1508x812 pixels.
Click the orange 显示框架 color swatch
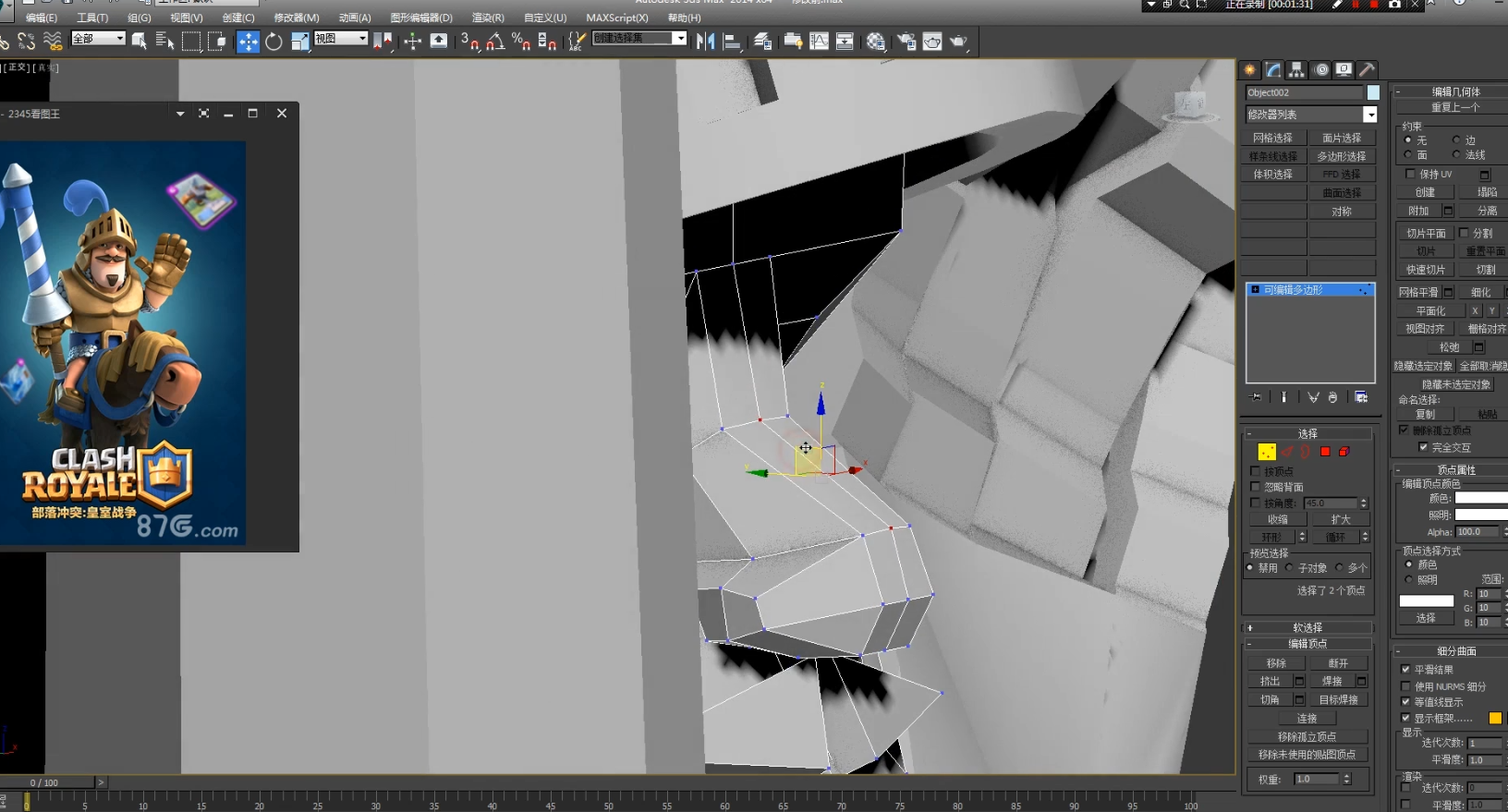coord(1495,718)
